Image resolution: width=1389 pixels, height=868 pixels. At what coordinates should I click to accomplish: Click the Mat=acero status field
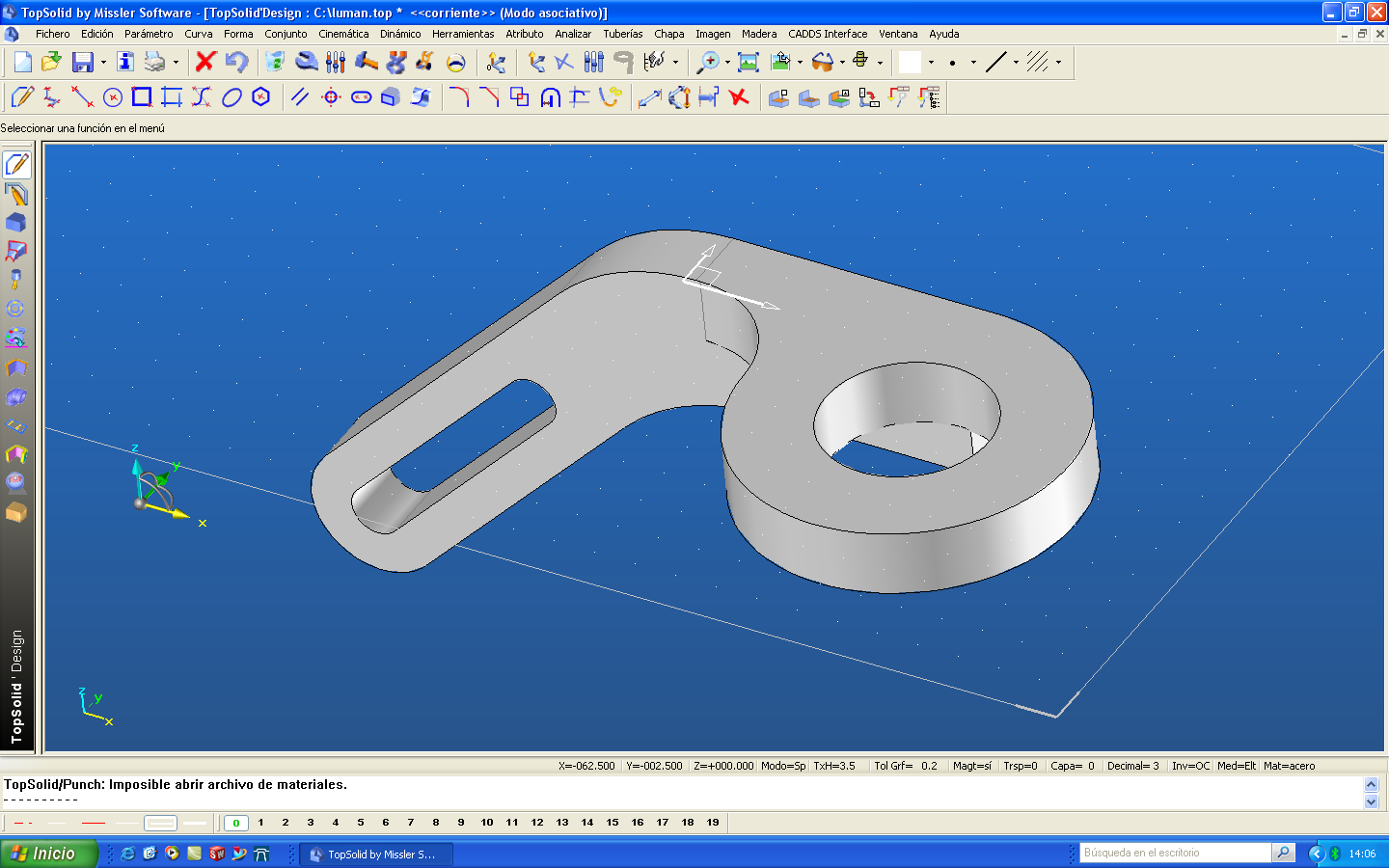(x=1290, y=766)
